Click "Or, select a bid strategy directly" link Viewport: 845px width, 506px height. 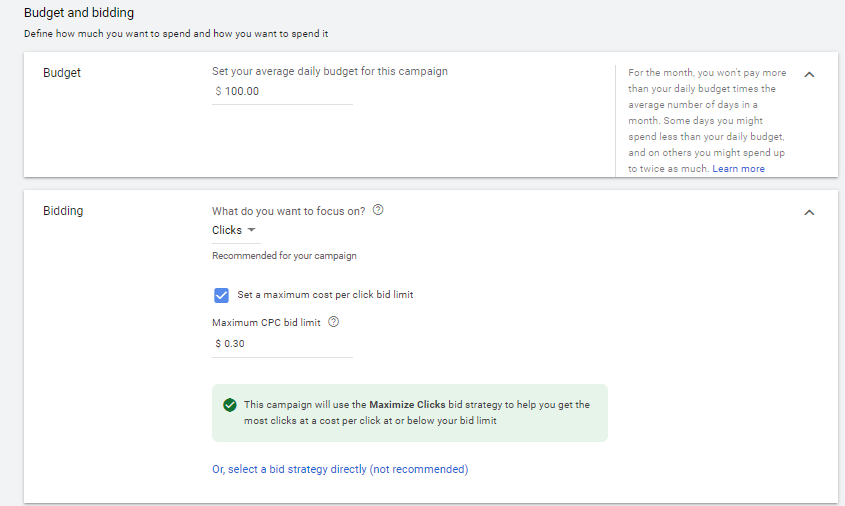pos(340,469)
